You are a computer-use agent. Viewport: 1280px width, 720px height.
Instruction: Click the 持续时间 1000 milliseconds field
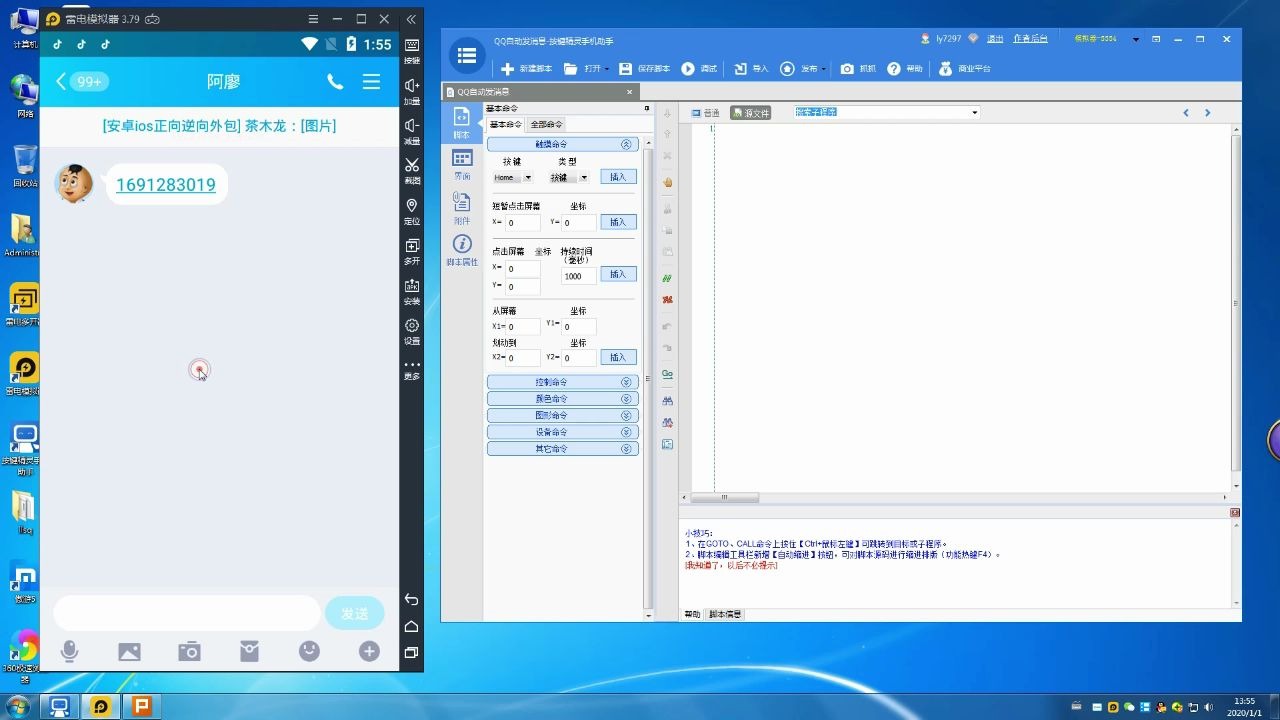coord(578,276)
